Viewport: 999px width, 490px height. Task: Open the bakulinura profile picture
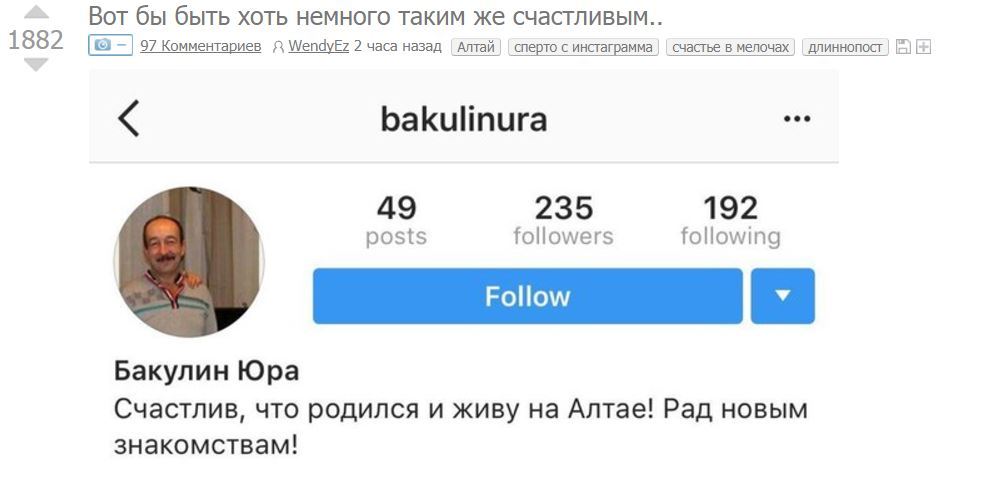pyautogui.click(x=189, y=261)
